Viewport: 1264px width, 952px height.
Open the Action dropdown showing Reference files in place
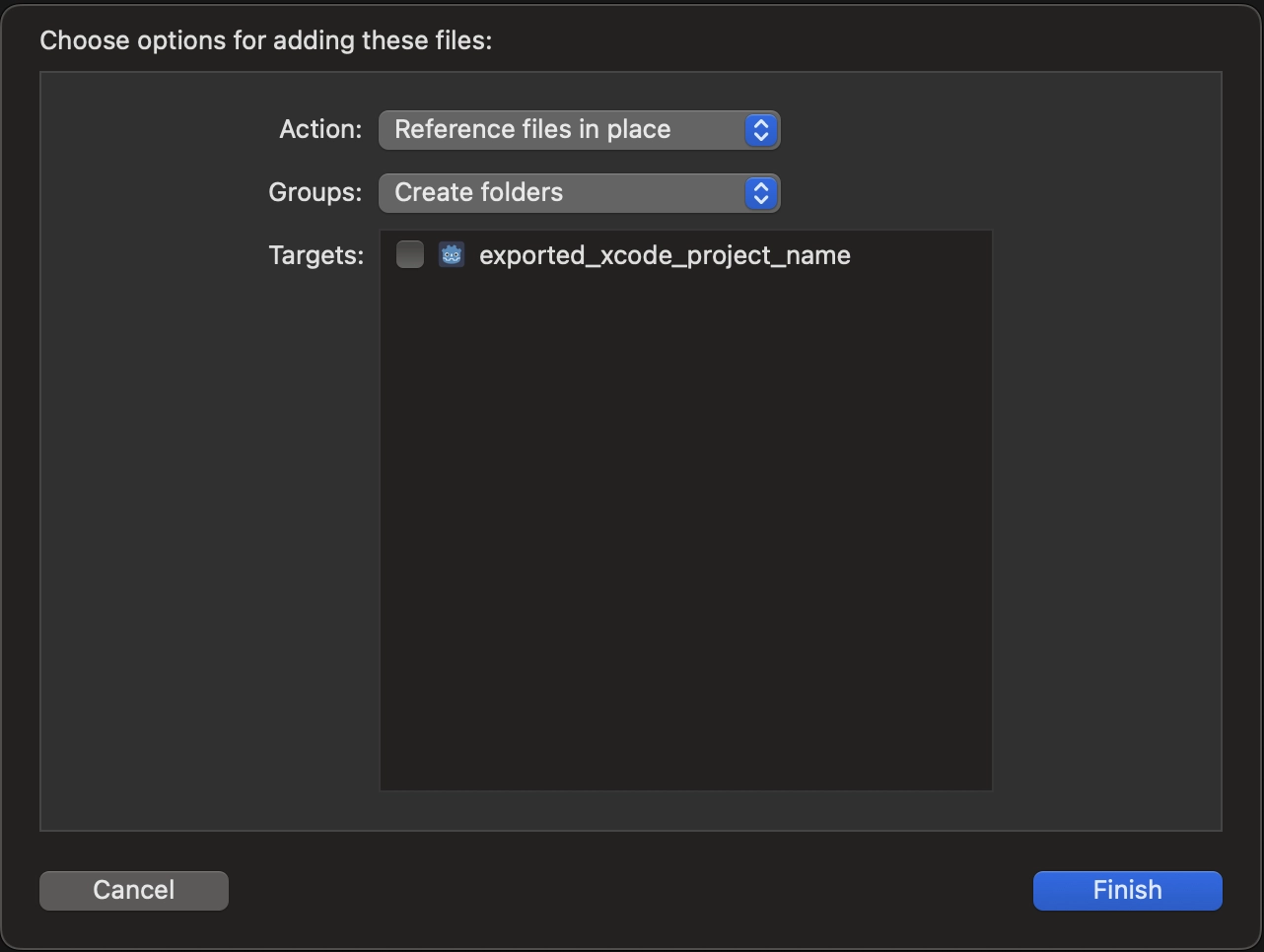point(562,130)
